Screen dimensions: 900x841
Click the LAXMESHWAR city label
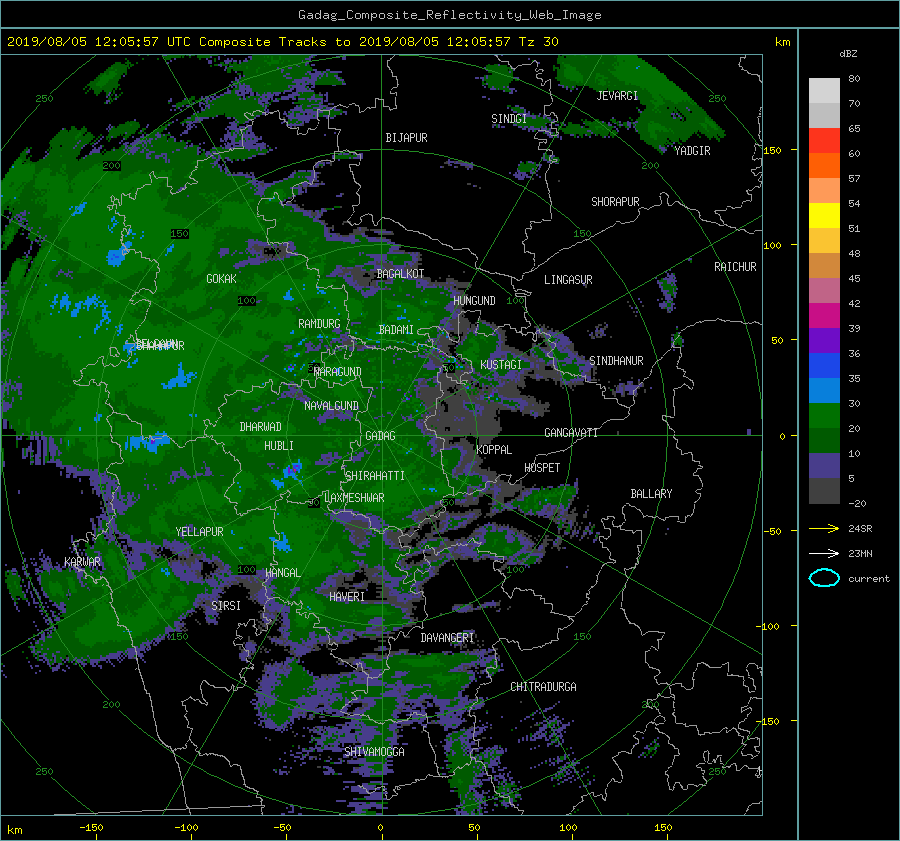(x=354, y=498)
